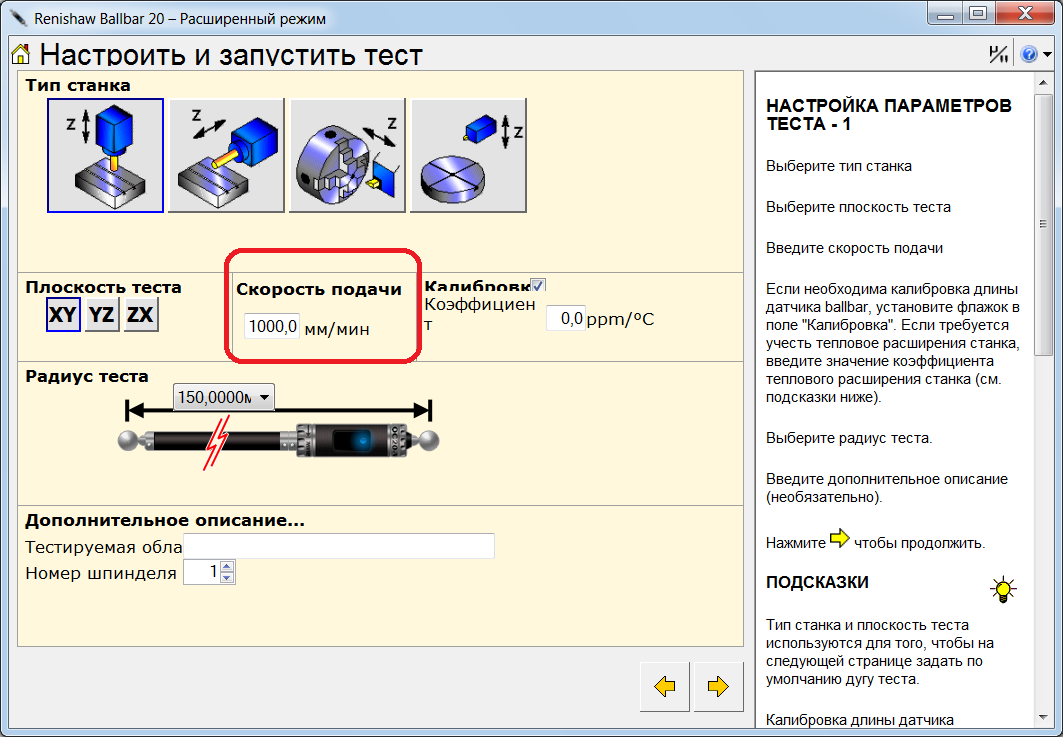Click the Номер шпинделя label
1063x737 pixels.
click(x=100, y=574)
